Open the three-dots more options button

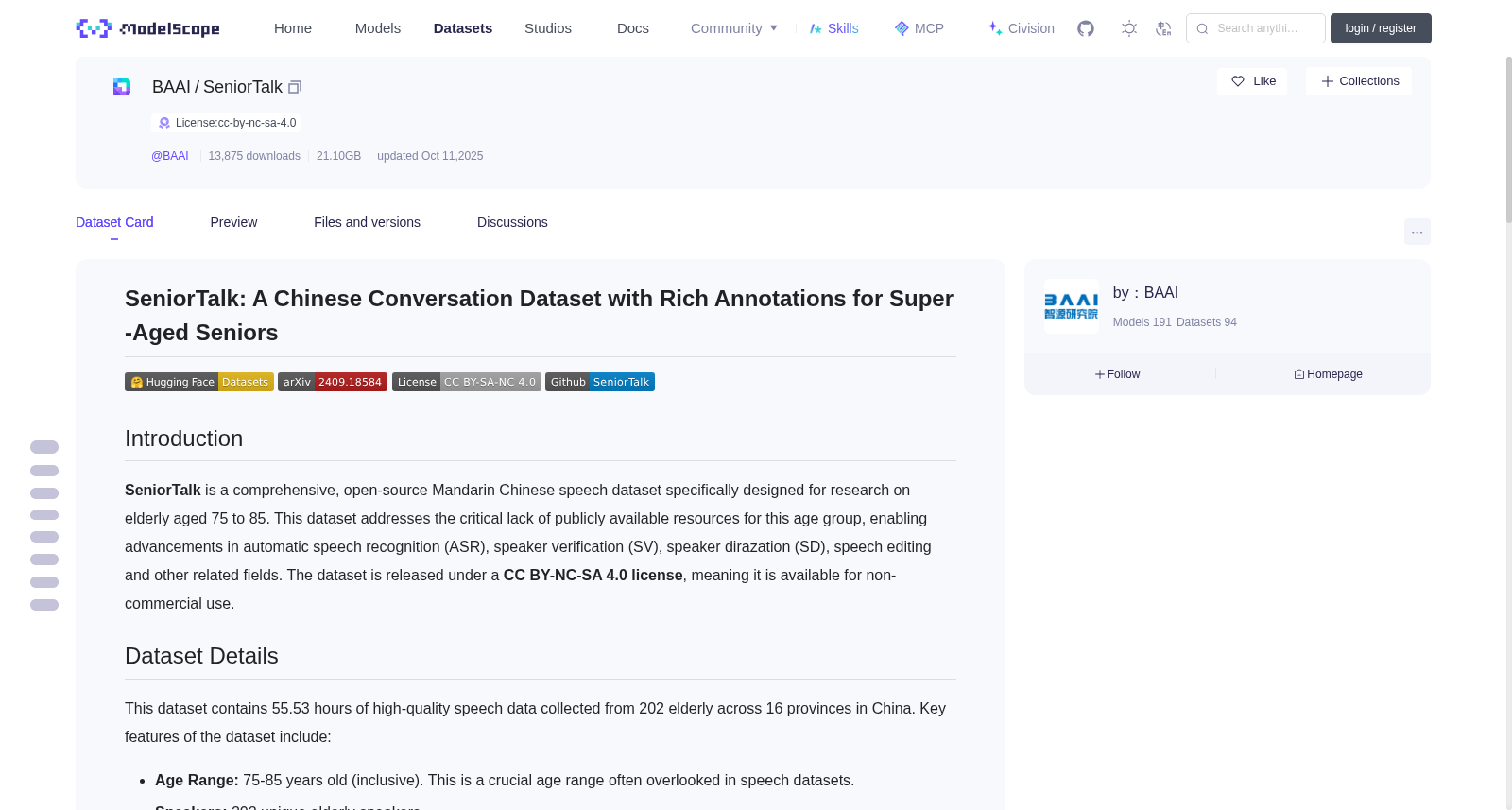click(1417, 232)
